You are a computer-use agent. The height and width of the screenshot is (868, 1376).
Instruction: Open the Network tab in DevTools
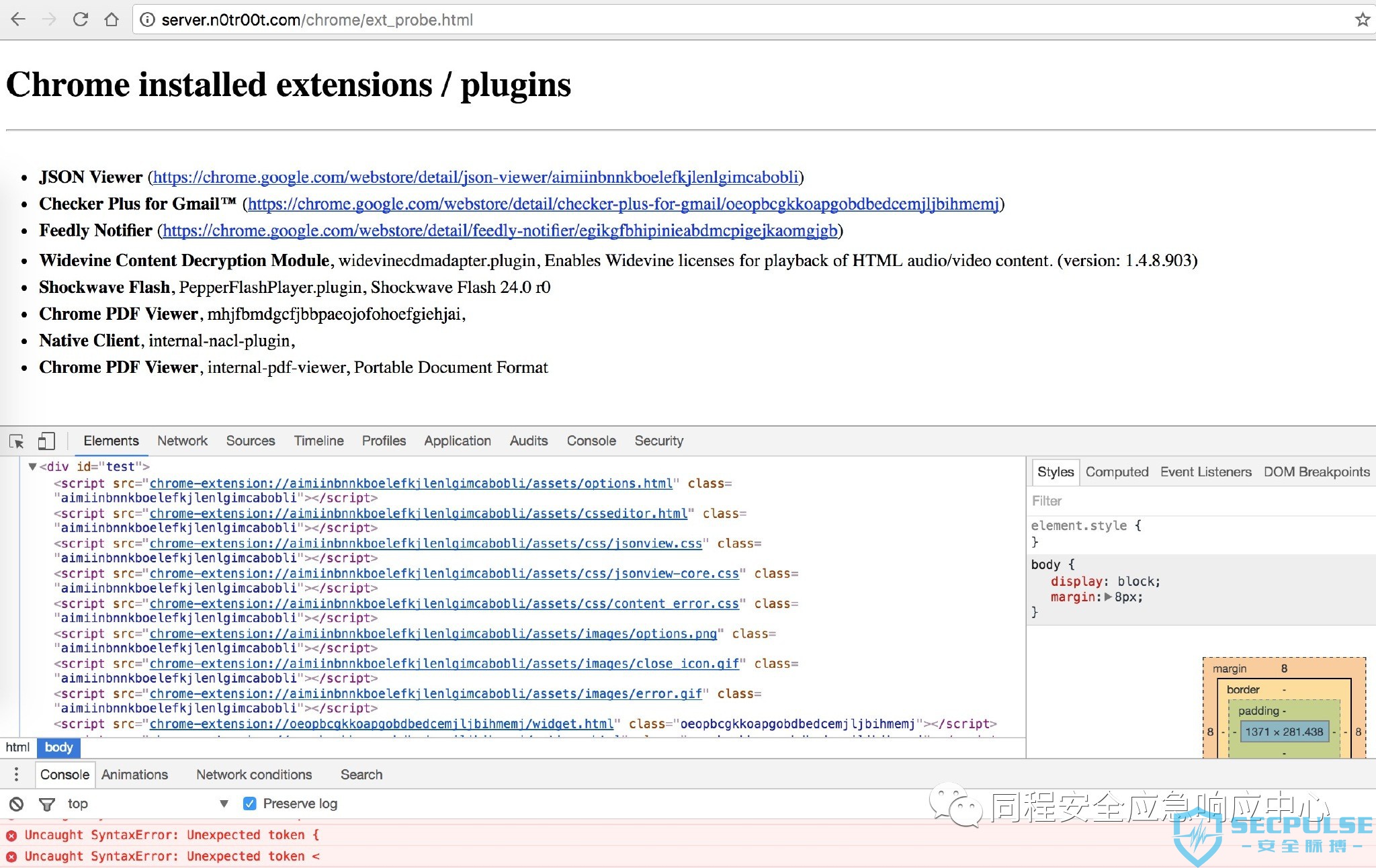point(182,441)
